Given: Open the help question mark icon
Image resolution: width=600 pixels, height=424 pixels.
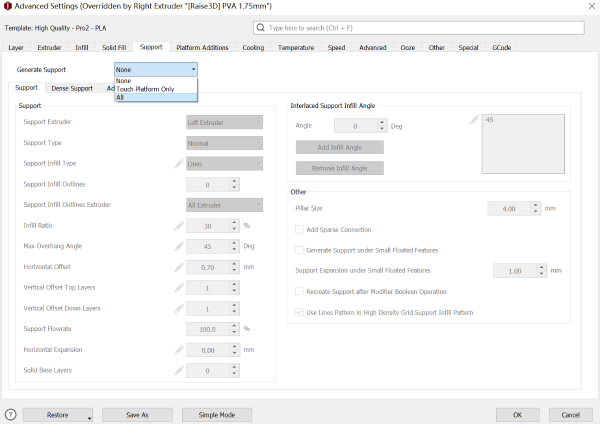Looking at the screenshot, I should [11, 414].
